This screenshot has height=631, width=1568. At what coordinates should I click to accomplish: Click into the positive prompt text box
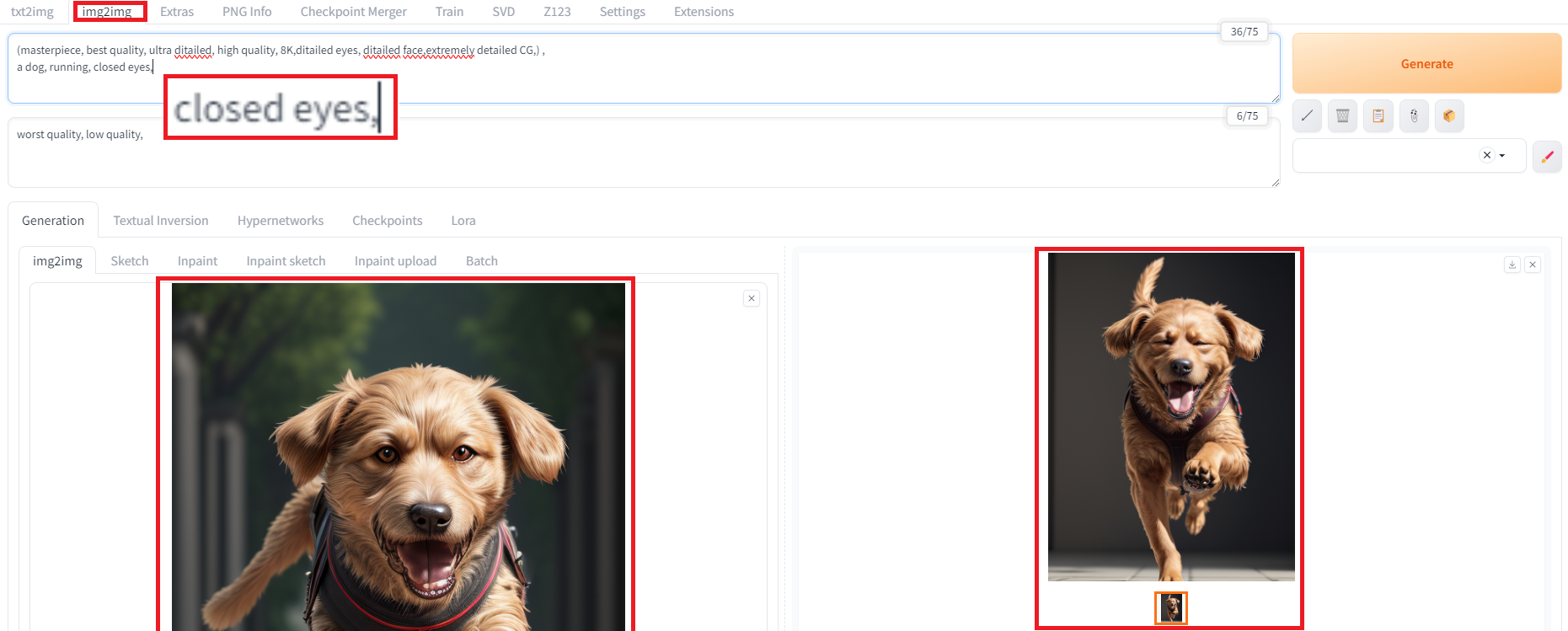tap(644, 68)
